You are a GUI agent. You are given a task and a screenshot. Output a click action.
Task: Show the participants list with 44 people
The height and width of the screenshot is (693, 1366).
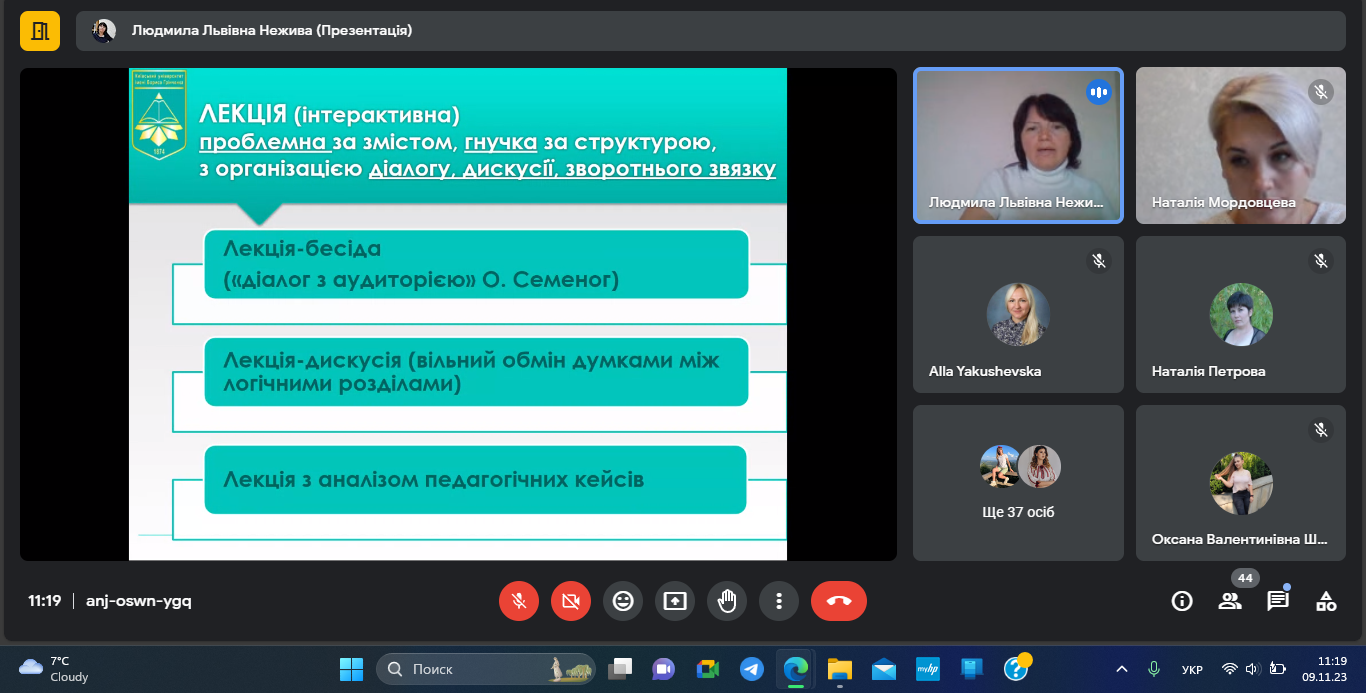pos(1230,601)
